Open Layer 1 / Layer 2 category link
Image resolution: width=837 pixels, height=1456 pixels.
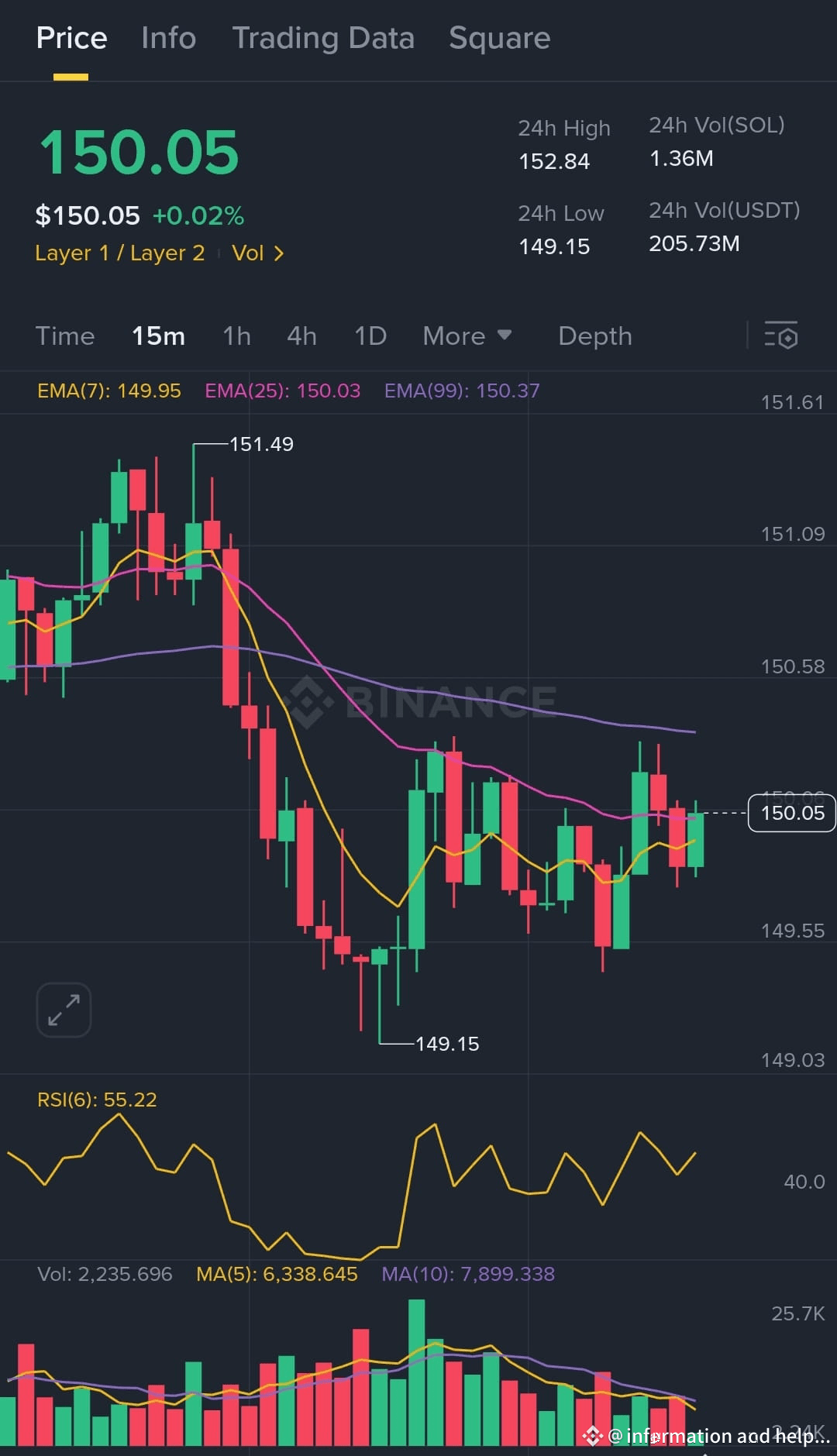click(x=120, y=253)
